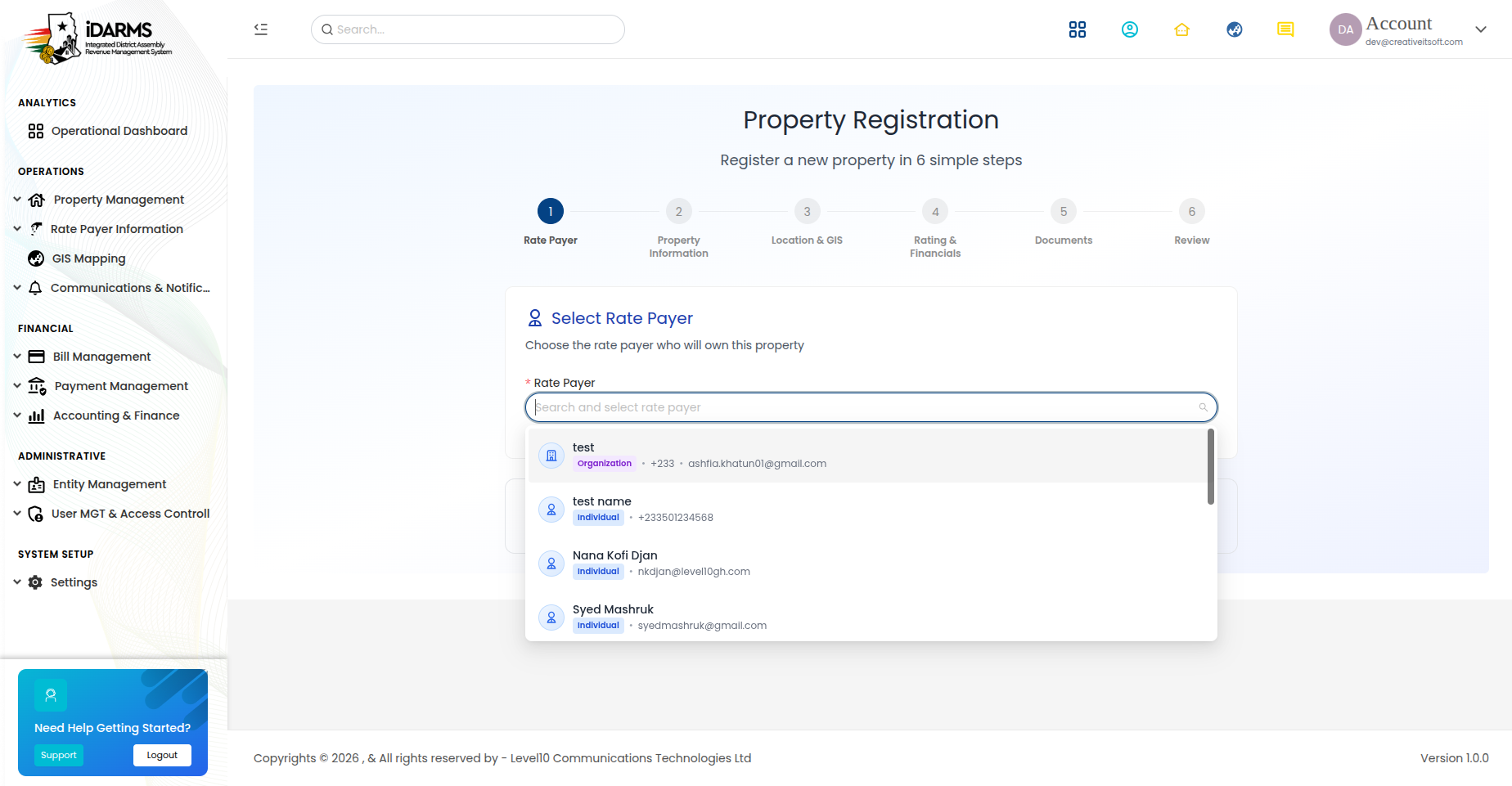Open the apps grid icon in header
Image resolution: width=1512 pixels, height=786 pixels.
coord(1078,29)
